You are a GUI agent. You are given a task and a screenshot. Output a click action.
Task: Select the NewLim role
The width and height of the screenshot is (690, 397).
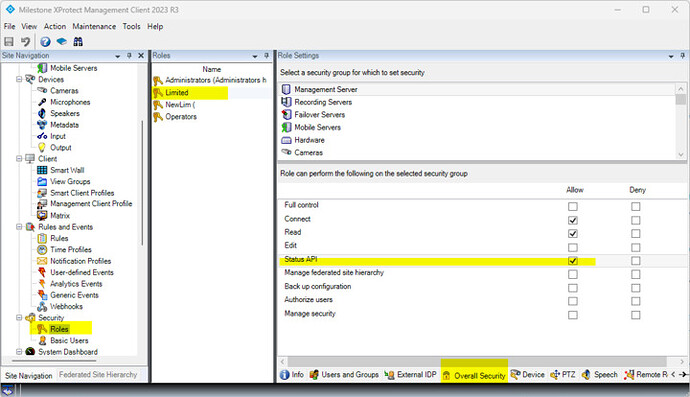[x=180, y=105]
